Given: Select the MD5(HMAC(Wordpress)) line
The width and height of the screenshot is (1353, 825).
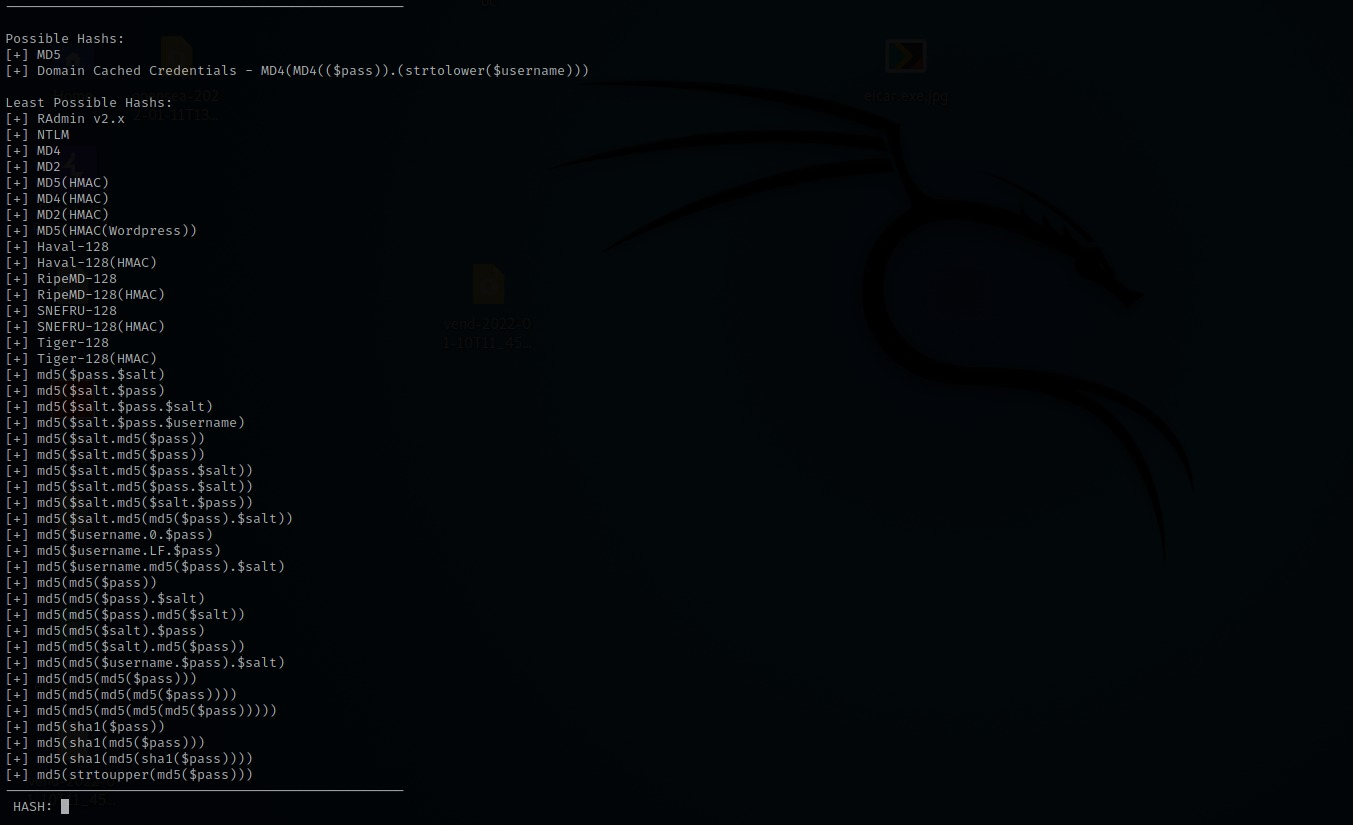Looking at the screenshot, I should (x=117, y=231).
